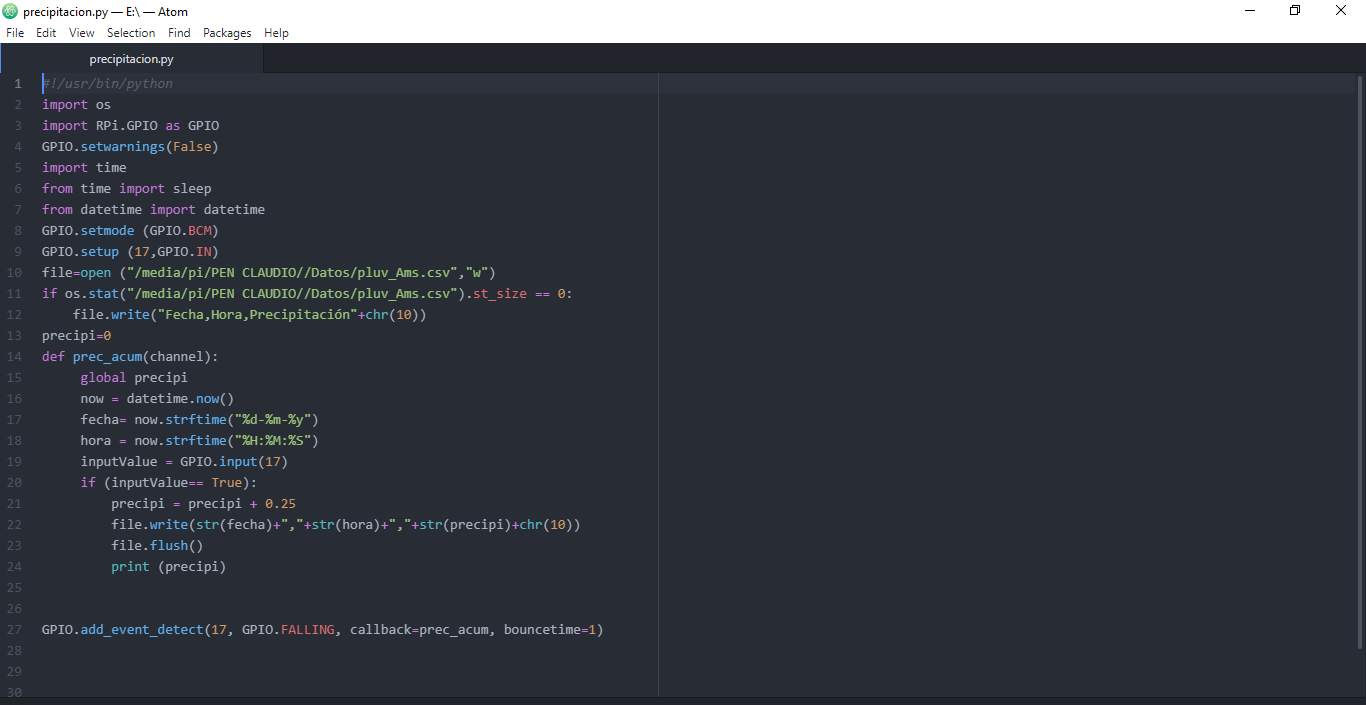
Task: Minimize the Atom window
Action: 1249,11
